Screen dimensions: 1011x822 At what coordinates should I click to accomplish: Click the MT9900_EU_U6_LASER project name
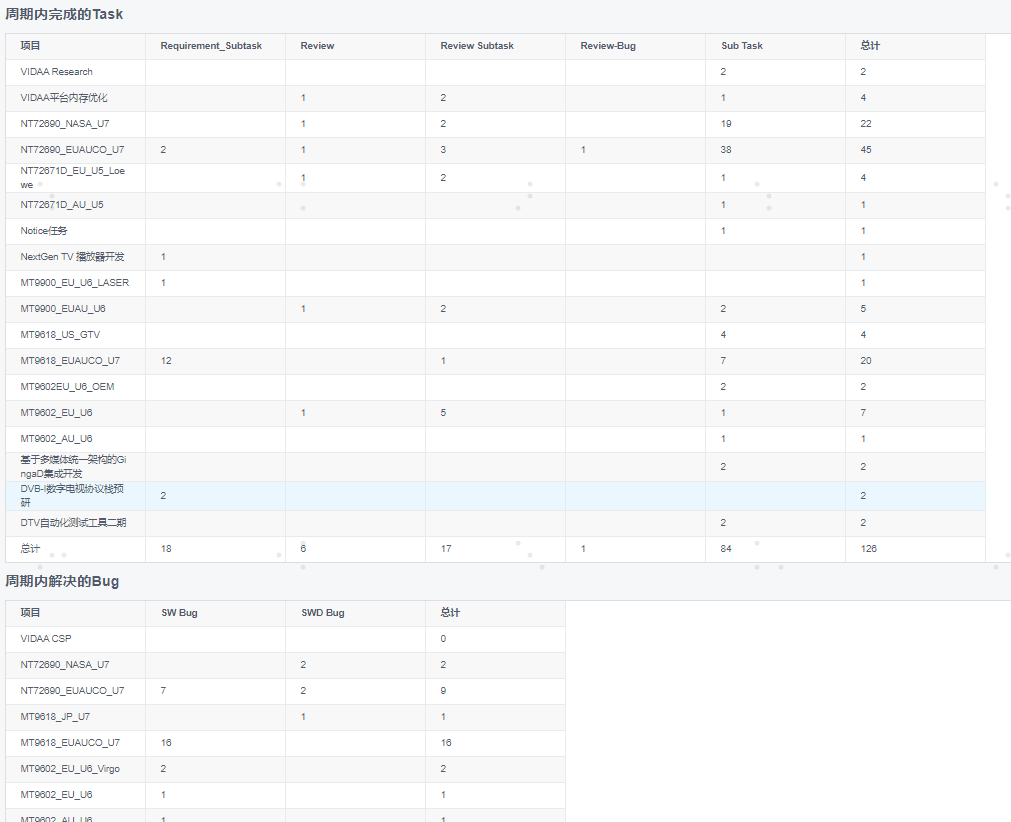[74, 283]
